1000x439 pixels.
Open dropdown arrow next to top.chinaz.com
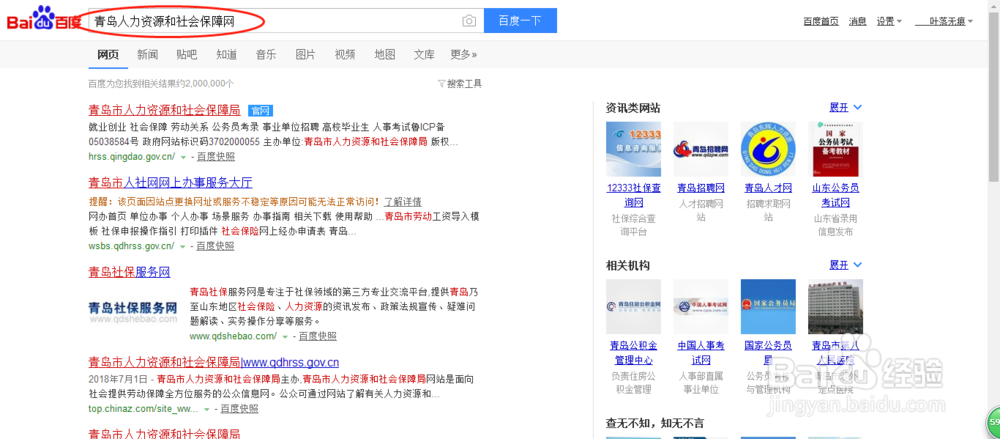(207, 409)
